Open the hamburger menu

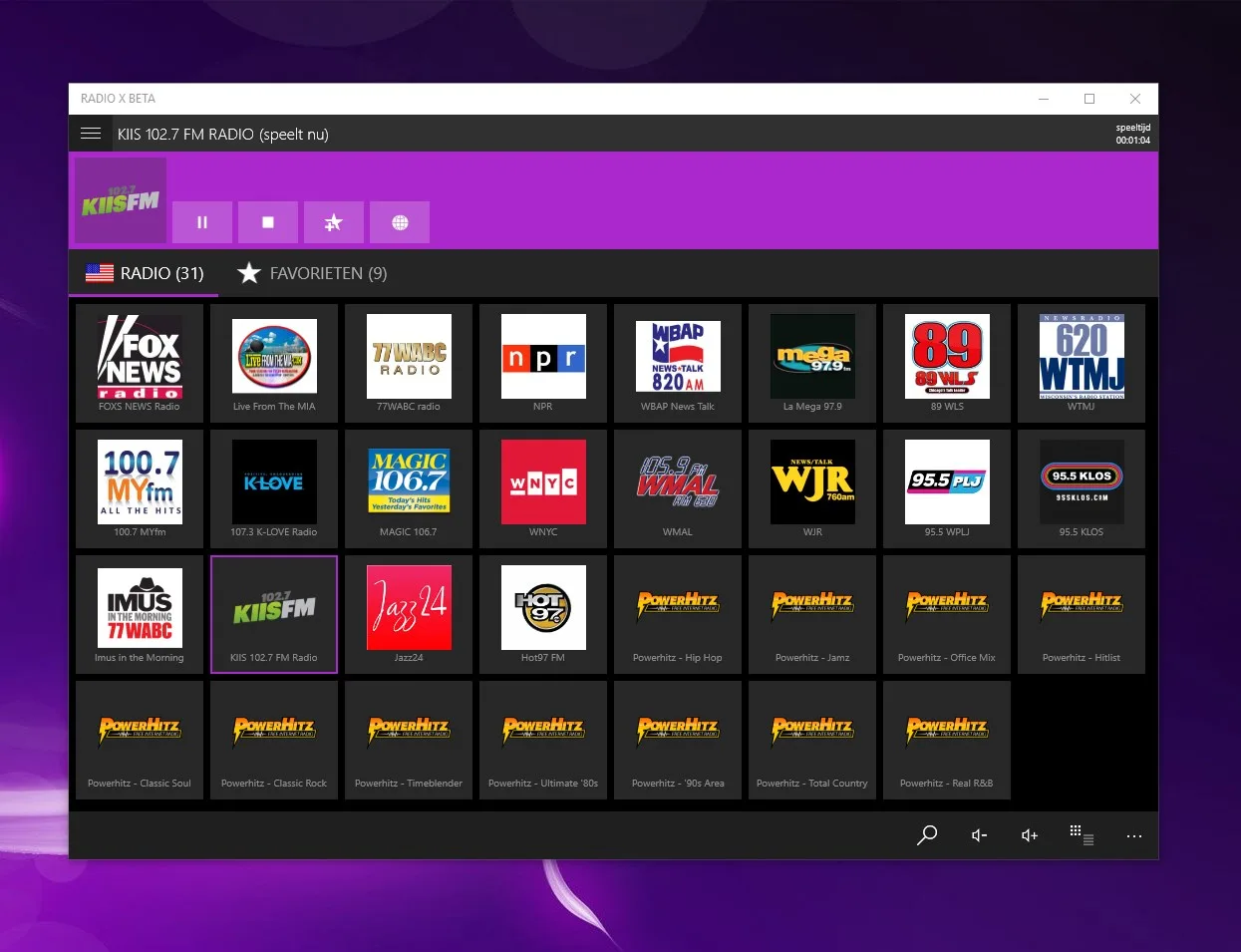tap(91, 134)
